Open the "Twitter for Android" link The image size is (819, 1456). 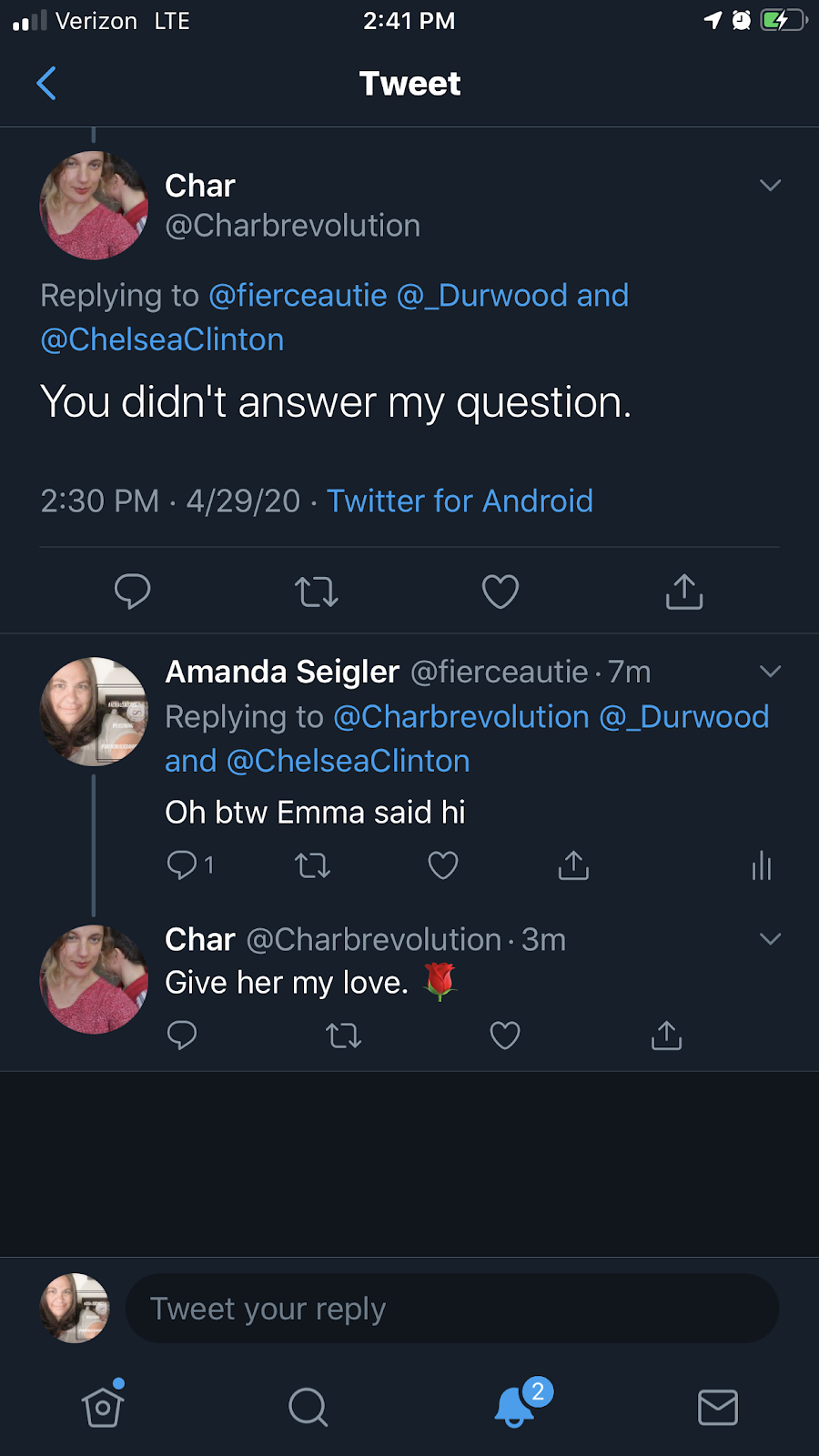[x=460, y=501]
